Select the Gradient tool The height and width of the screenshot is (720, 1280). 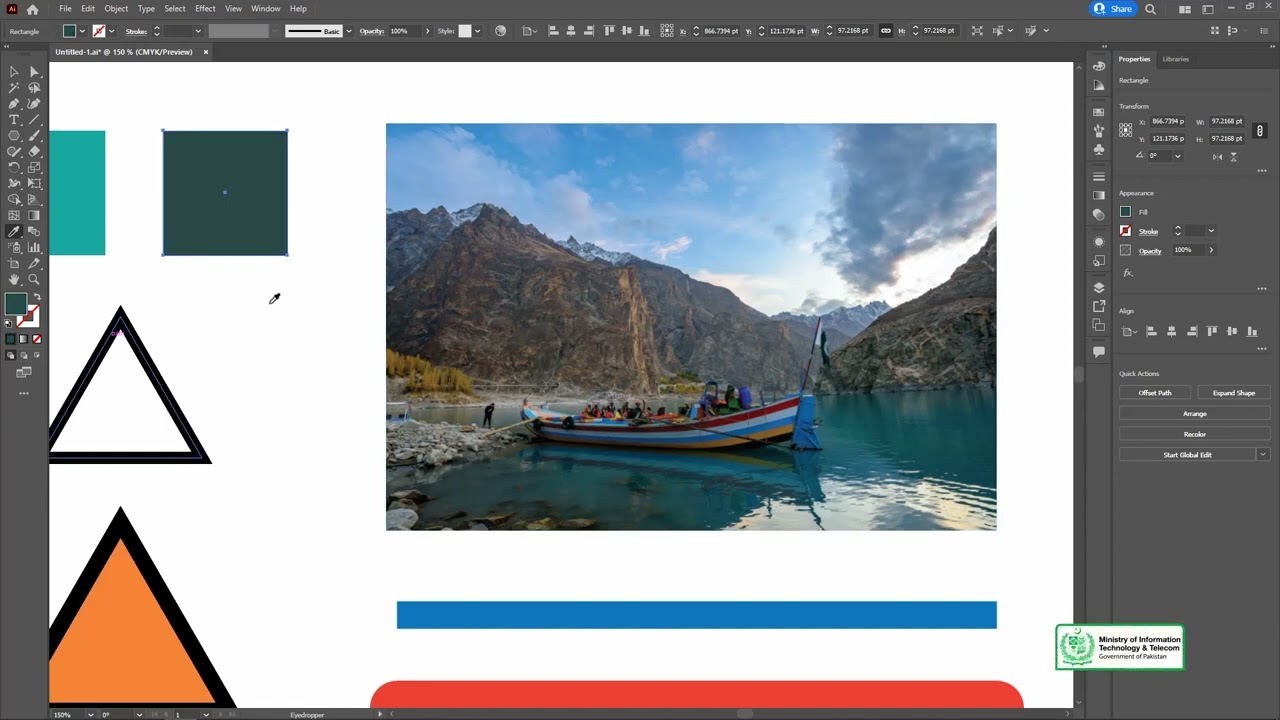[34, 215]
